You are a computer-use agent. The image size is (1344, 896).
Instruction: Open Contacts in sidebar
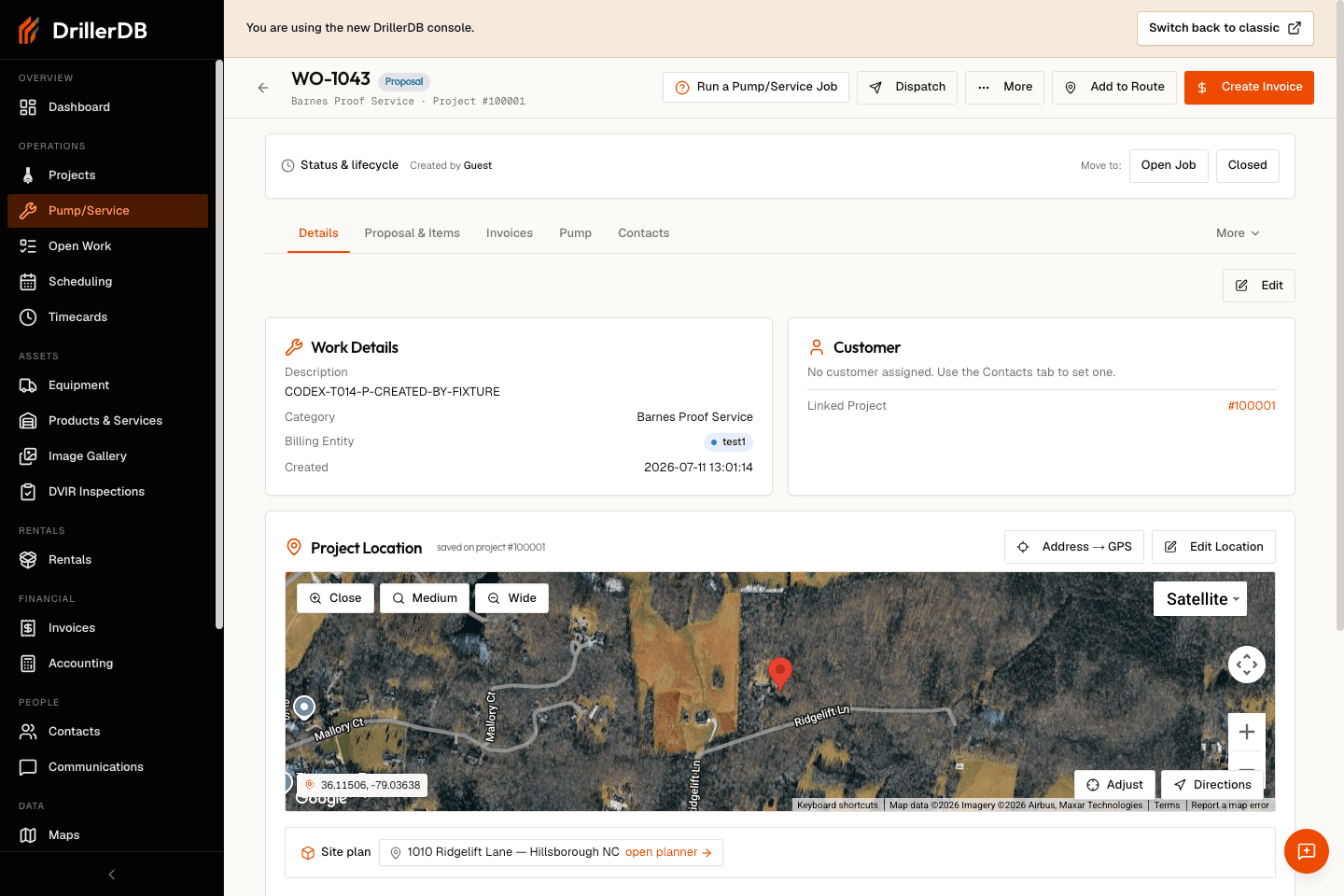pyautogui.click(x=107, y=732)
